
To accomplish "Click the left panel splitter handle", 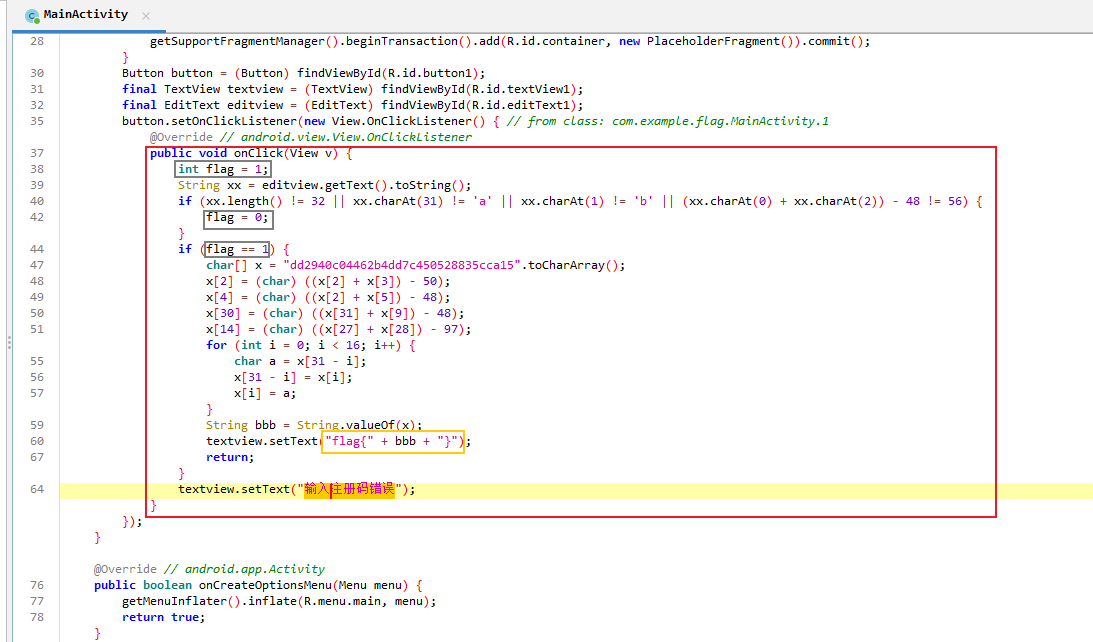I will (10, 342).
